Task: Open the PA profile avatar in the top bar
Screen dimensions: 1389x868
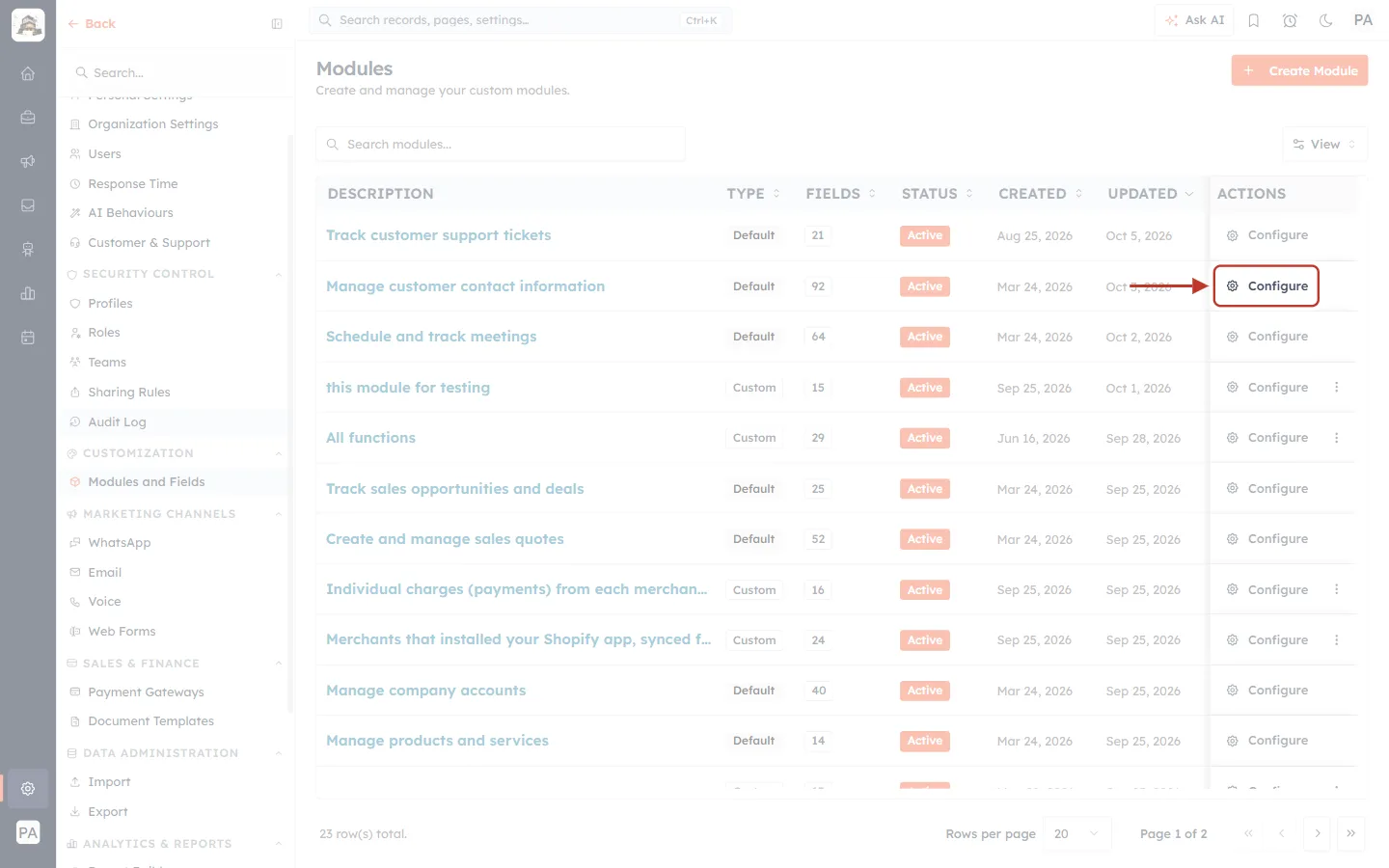Action: pyautogui.click(x=1363, y=20)
